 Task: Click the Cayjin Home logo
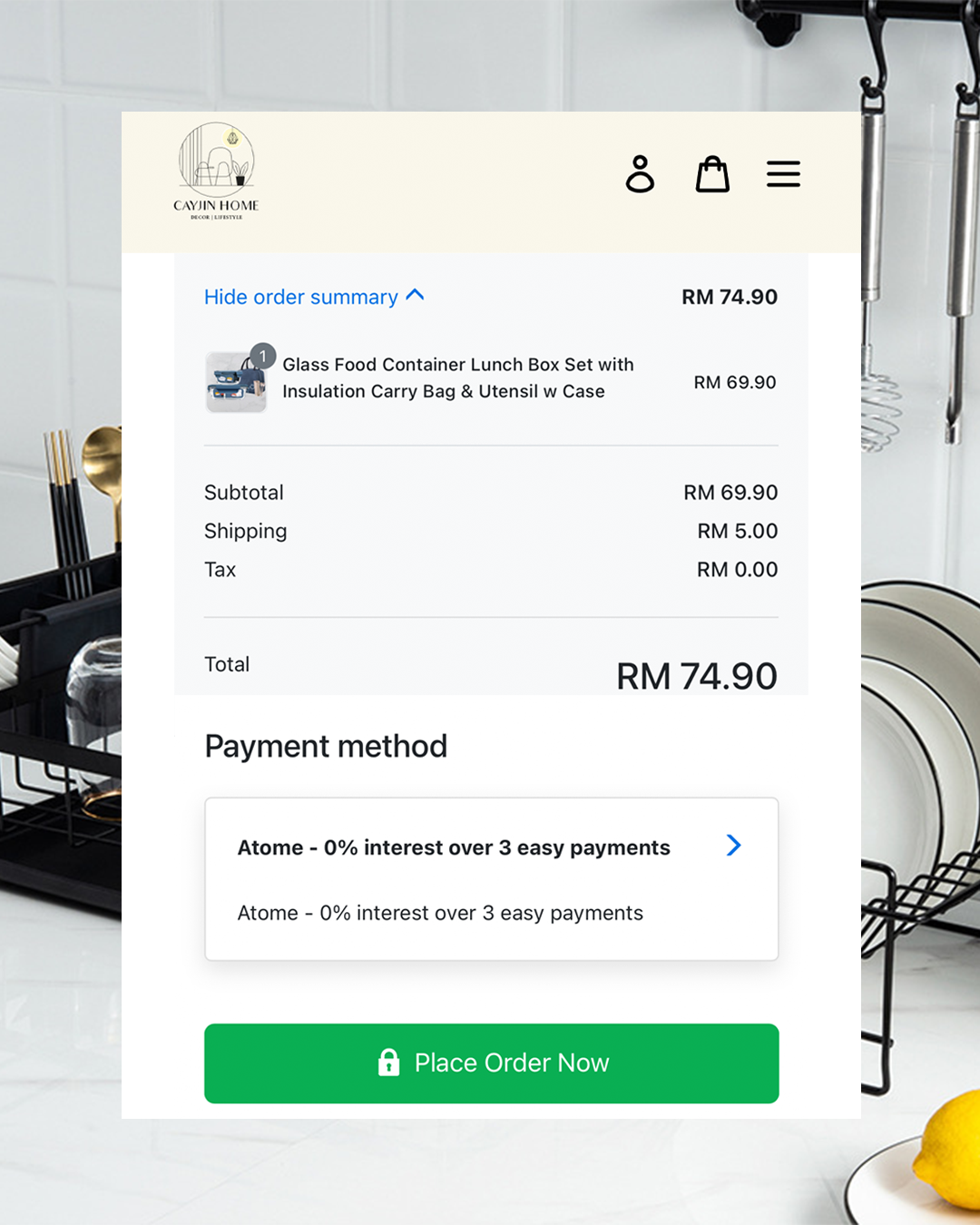tap(216, 172)
